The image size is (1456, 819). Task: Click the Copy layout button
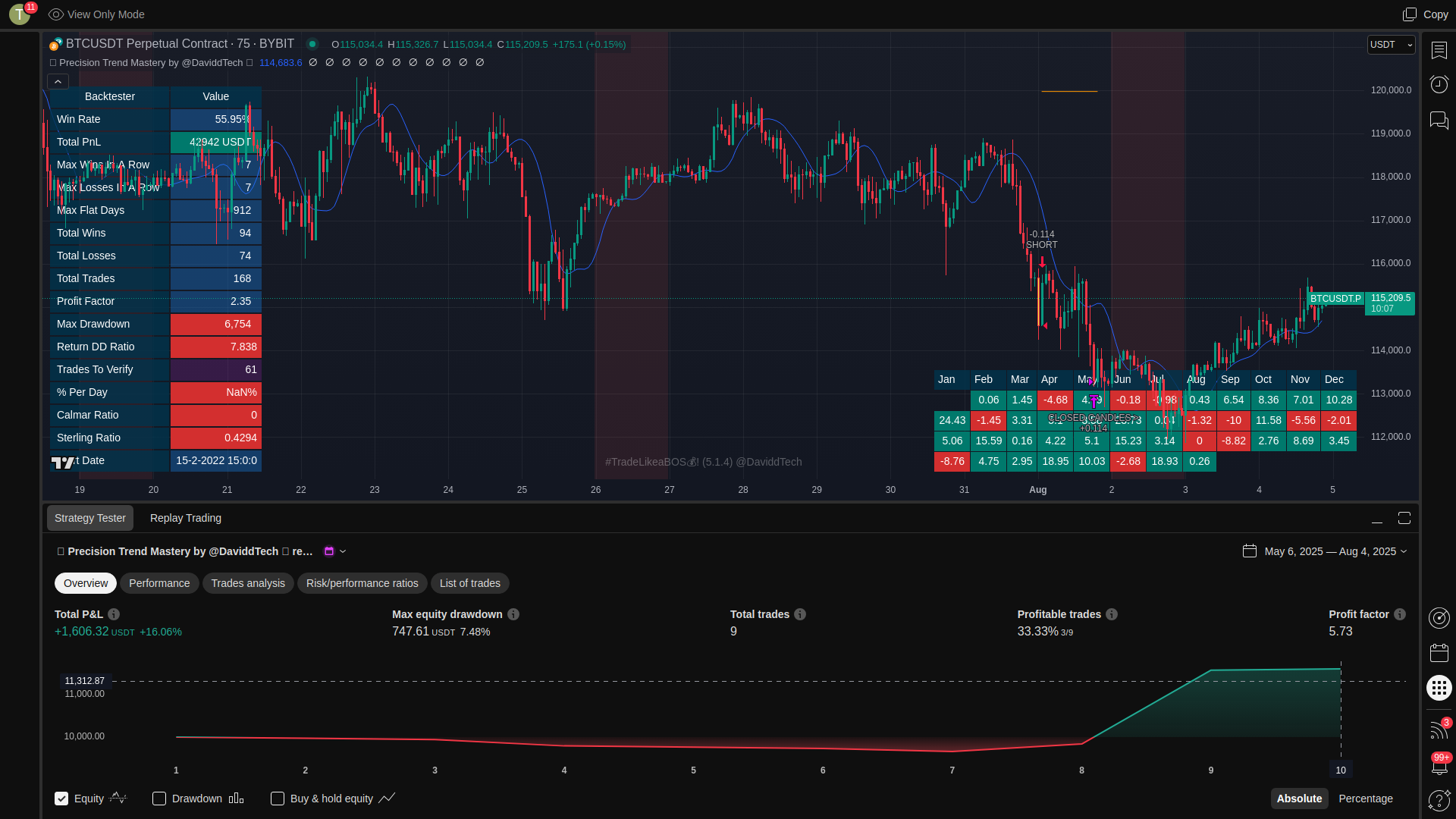pos(1426,14)
